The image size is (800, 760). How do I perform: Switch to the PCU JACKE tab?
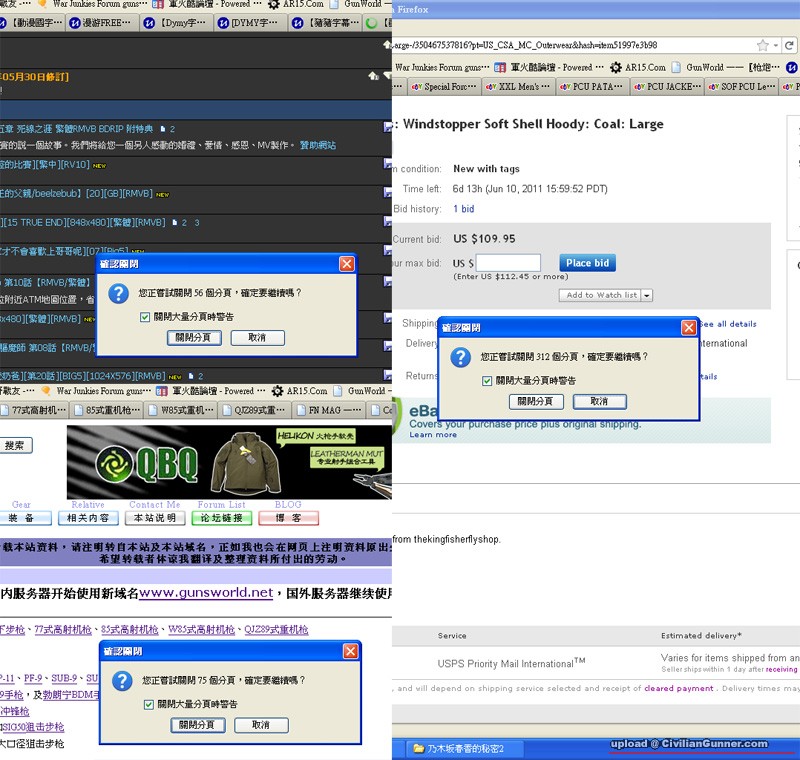point(662,87)
